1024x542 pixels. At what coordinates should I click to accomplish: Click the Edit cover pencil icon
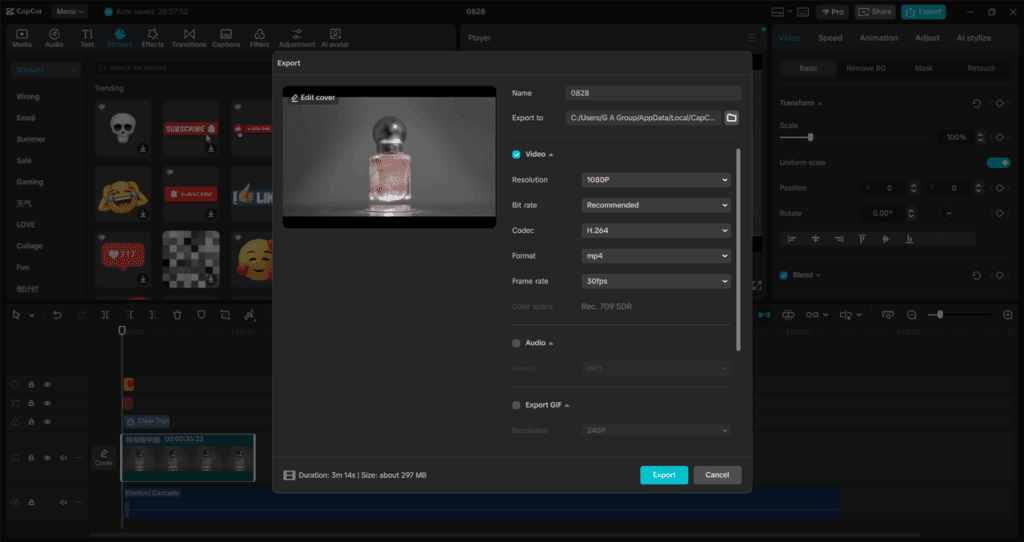coord(295,98)
